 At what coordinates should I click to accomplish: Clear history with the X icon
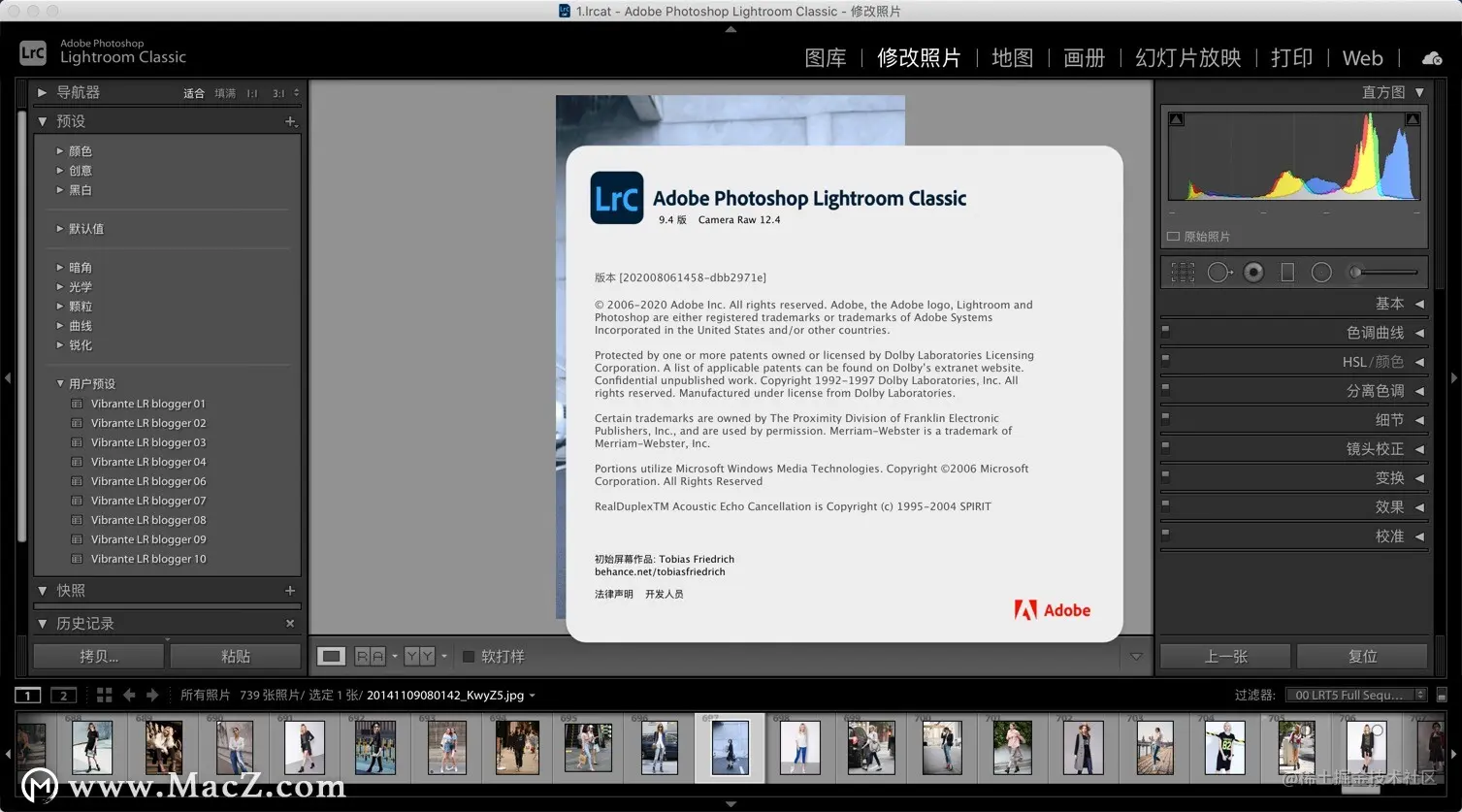click(x=289, y=623)
